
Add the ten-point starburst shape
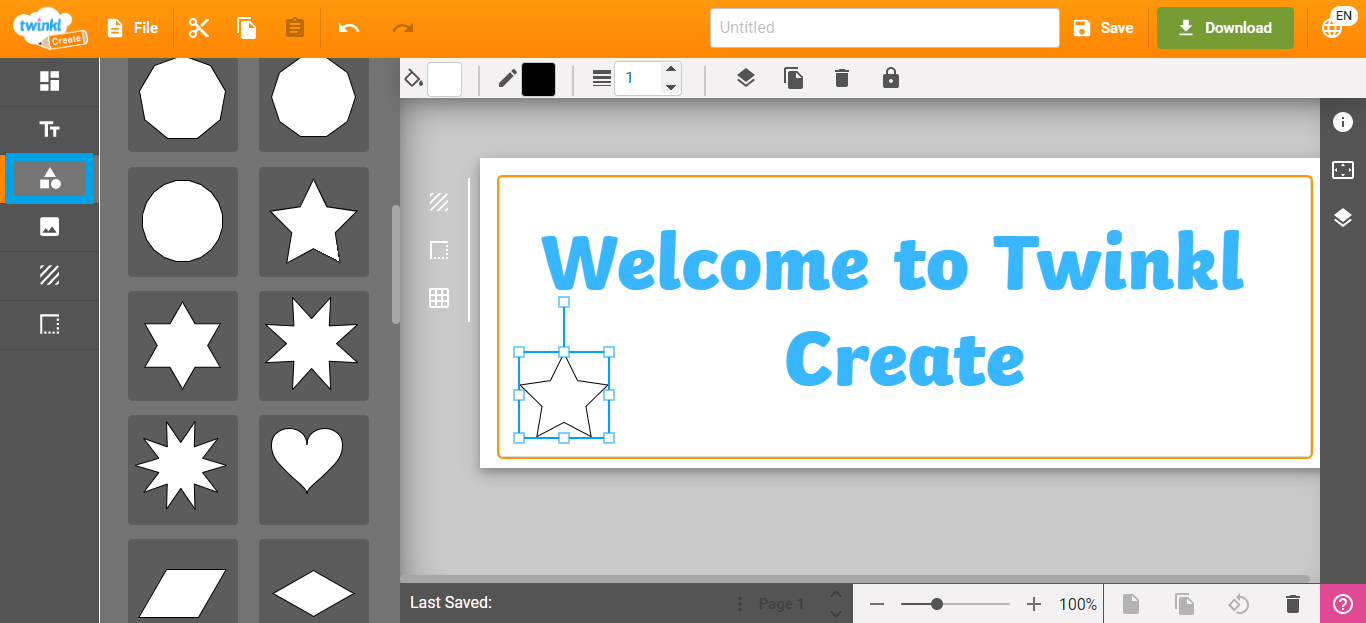[183, 470]
